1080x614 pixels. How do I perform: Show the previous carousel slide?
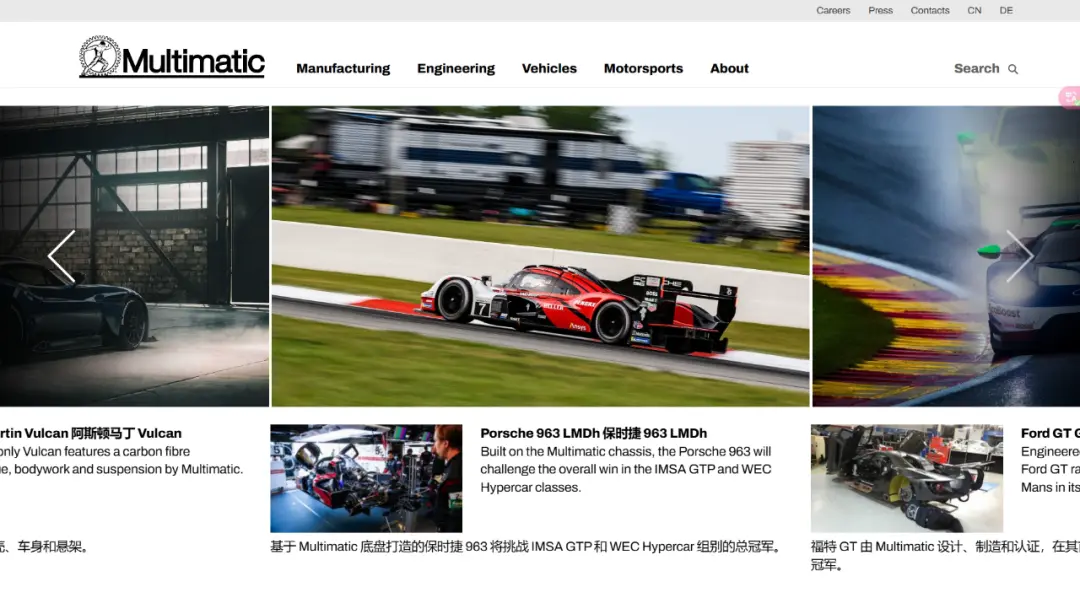(61, 256)
